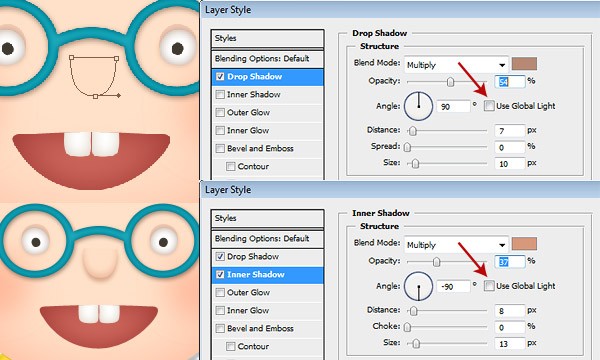The height and width of the screenshot is (360, 600).
Task: Select highlighted Inner Shadow row label
Action: coord(256,274)
